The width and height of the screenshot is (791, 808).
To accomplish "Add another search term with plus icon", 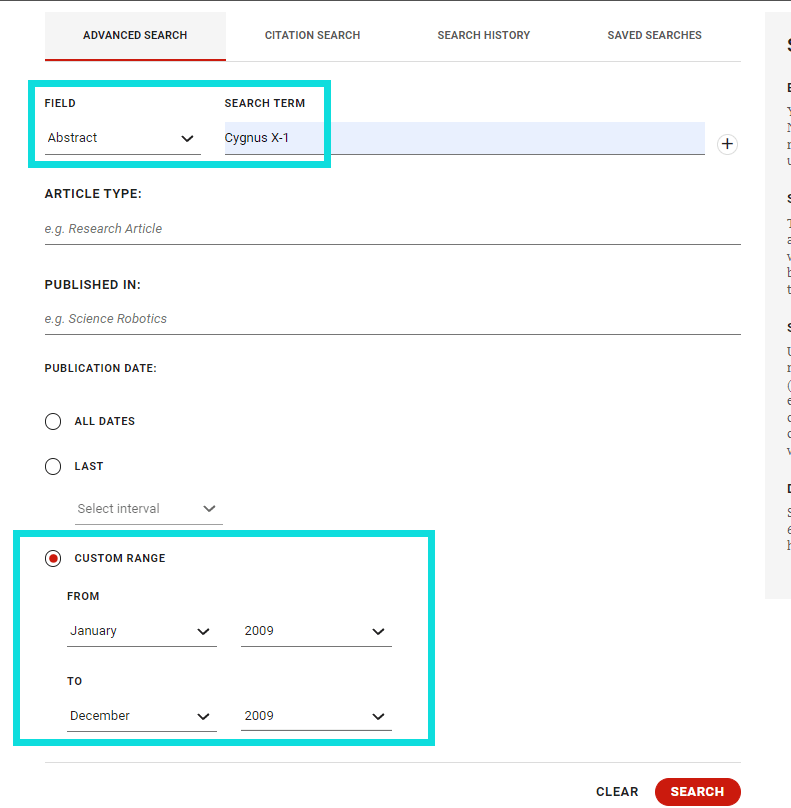I will tap(727, 144).
